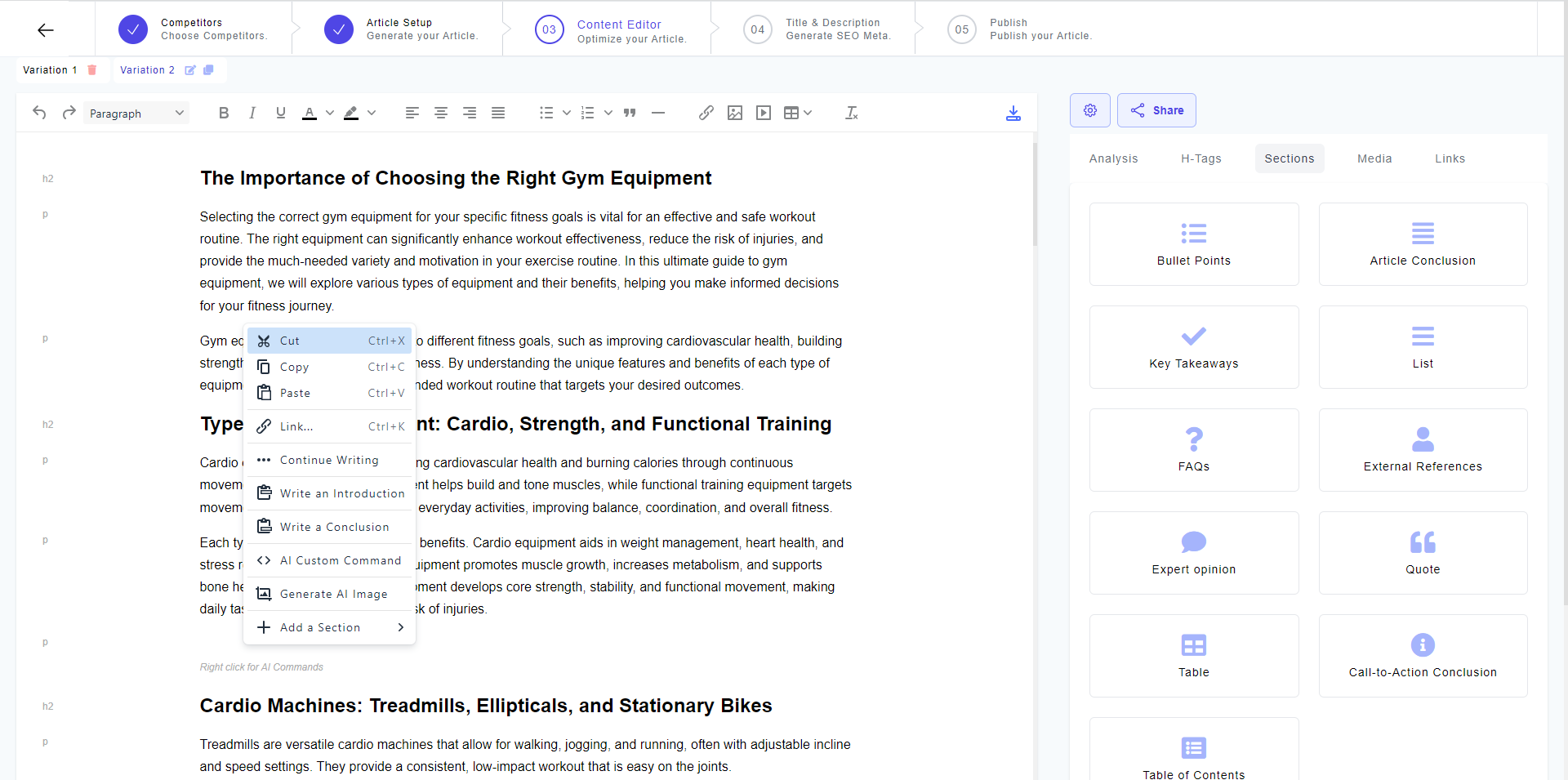
Task: Clear formatting with the eraser icon
Action: click(852, 113)
